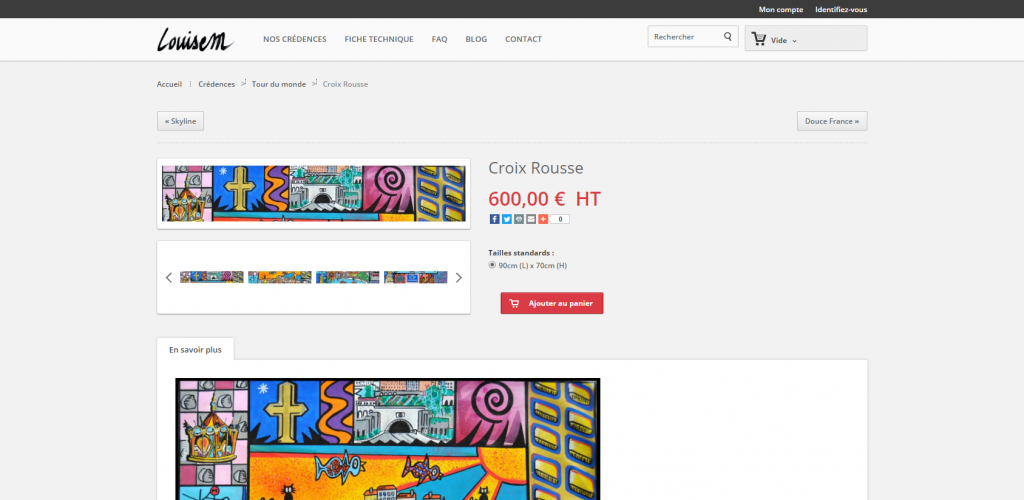The width and height of the screenshot is (1024, 500).
Task: Add to cart with Ajouter au panier
Action: pyautogui.click(x=552, y=303)
